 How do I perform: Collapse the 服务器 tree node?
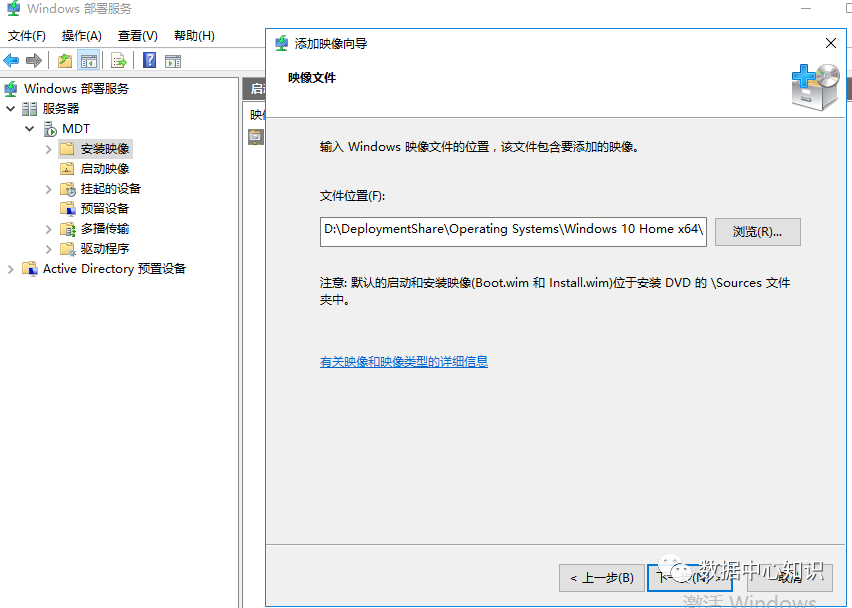10,109
